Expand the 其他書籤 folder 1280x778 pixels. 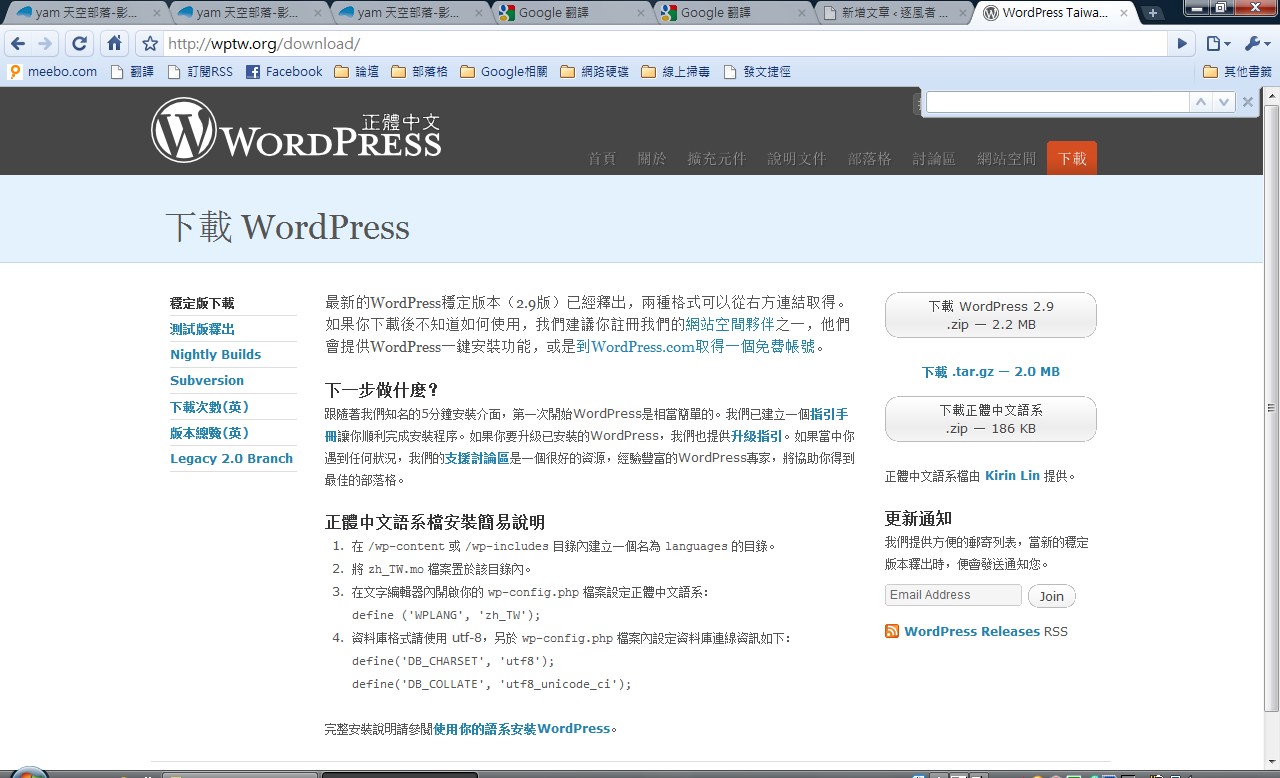point(1237,72)
